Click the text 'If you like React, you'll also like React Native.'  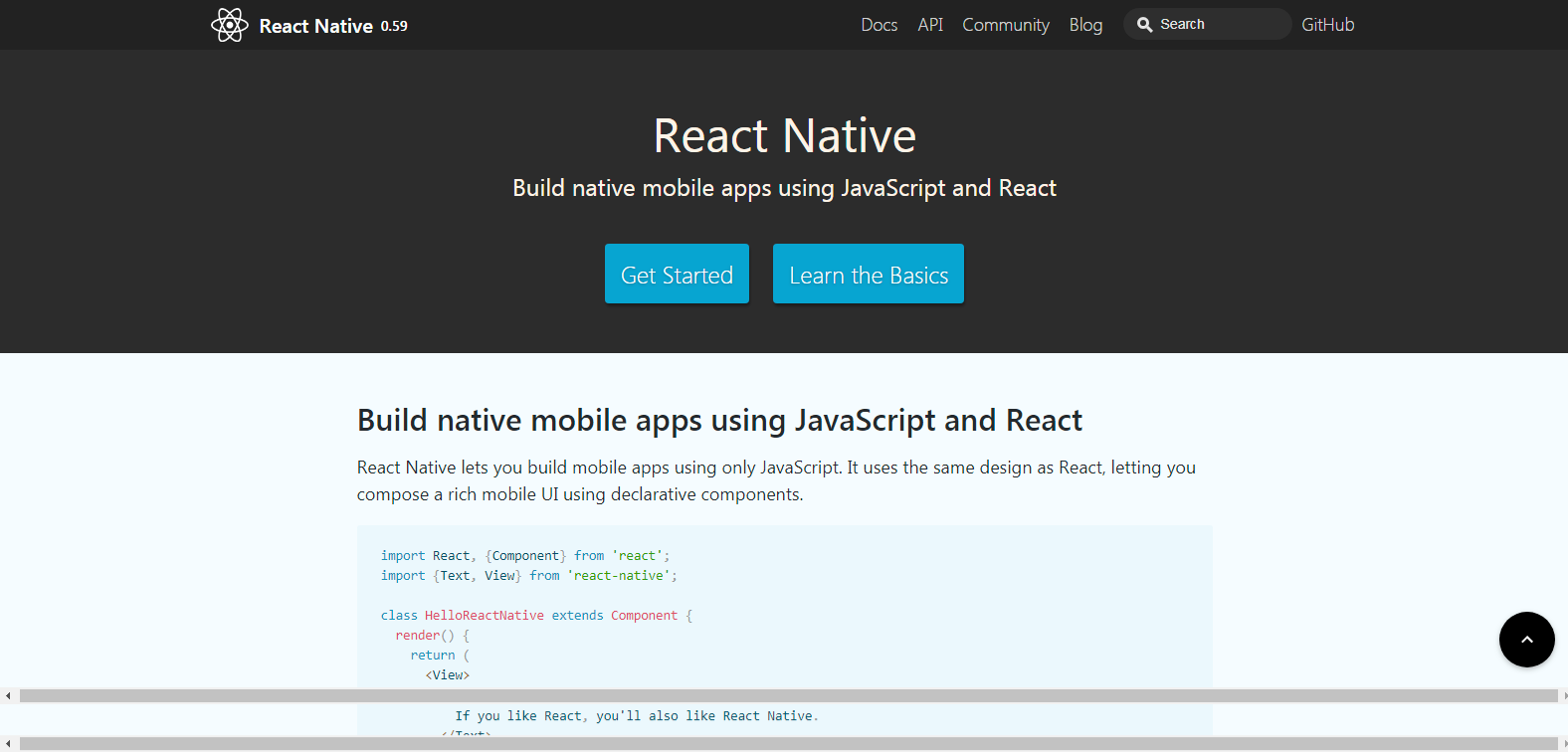tap(637, 716)
